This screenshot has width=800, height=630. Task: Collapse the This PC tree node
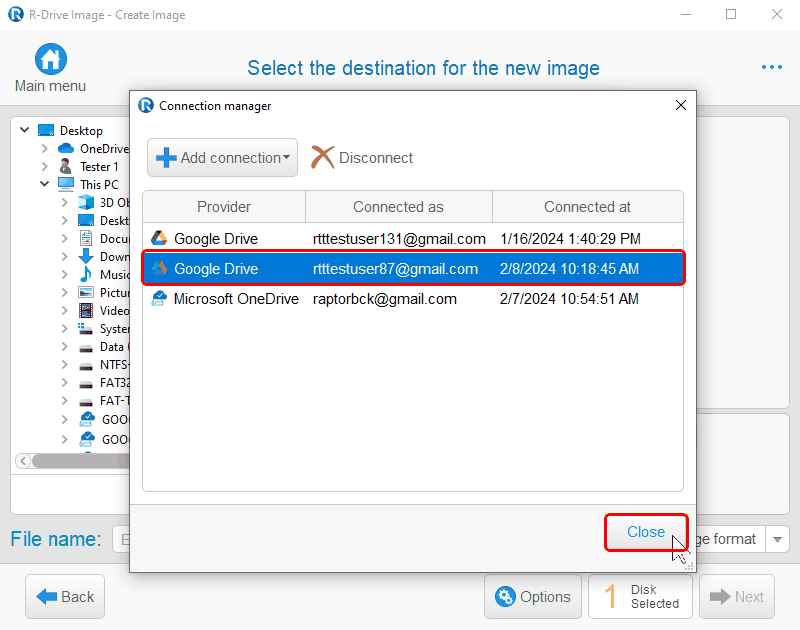pyautogui.click(x=44, y=184)
